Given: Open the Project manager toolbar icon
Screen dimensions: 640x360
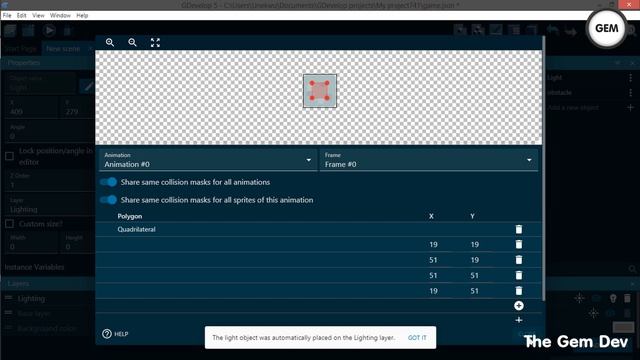Looking at the screenshot, I should [10, 30].
